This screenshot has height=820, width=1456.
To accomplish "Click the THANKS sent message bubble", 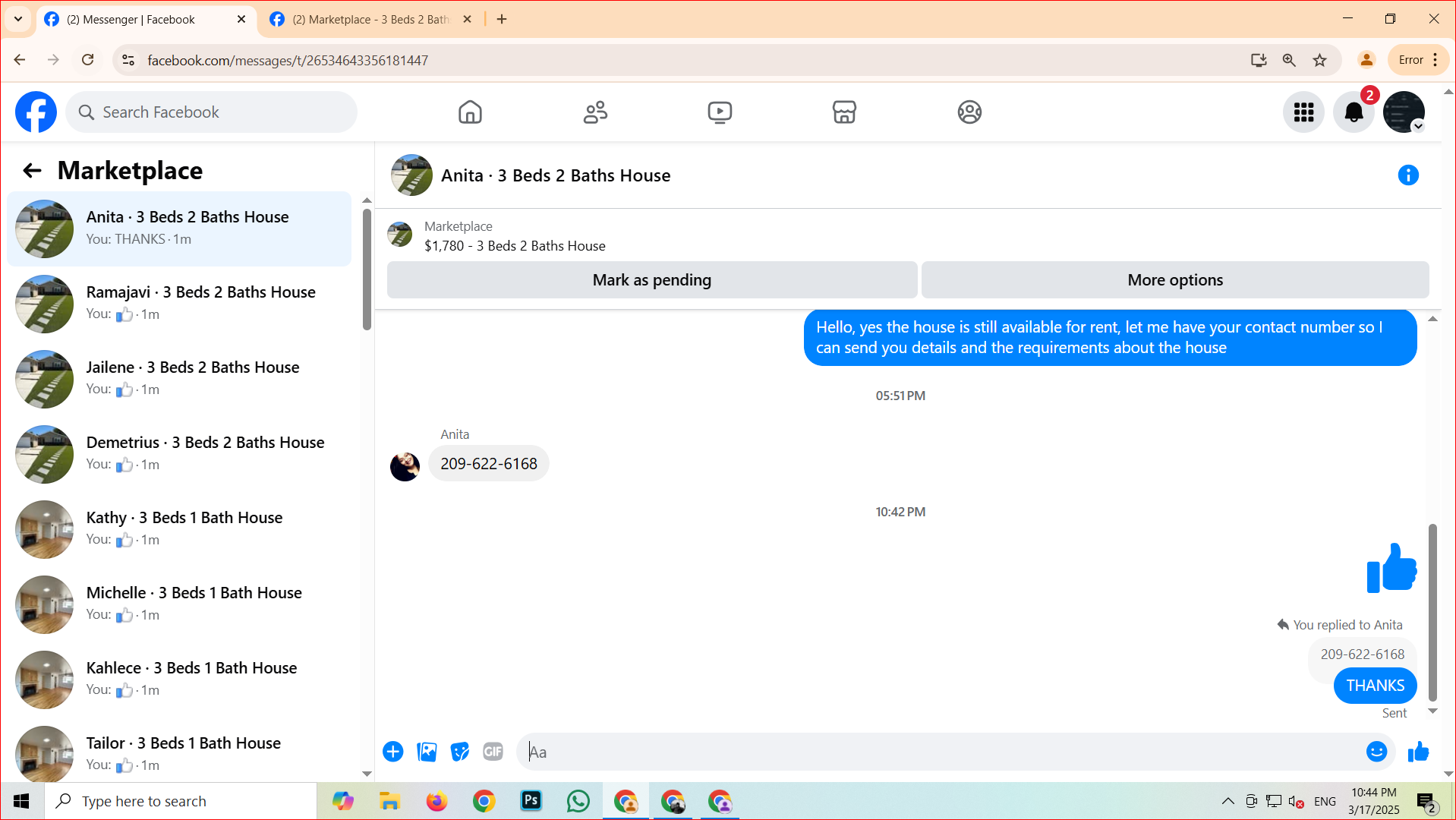I will point(1375,686).
